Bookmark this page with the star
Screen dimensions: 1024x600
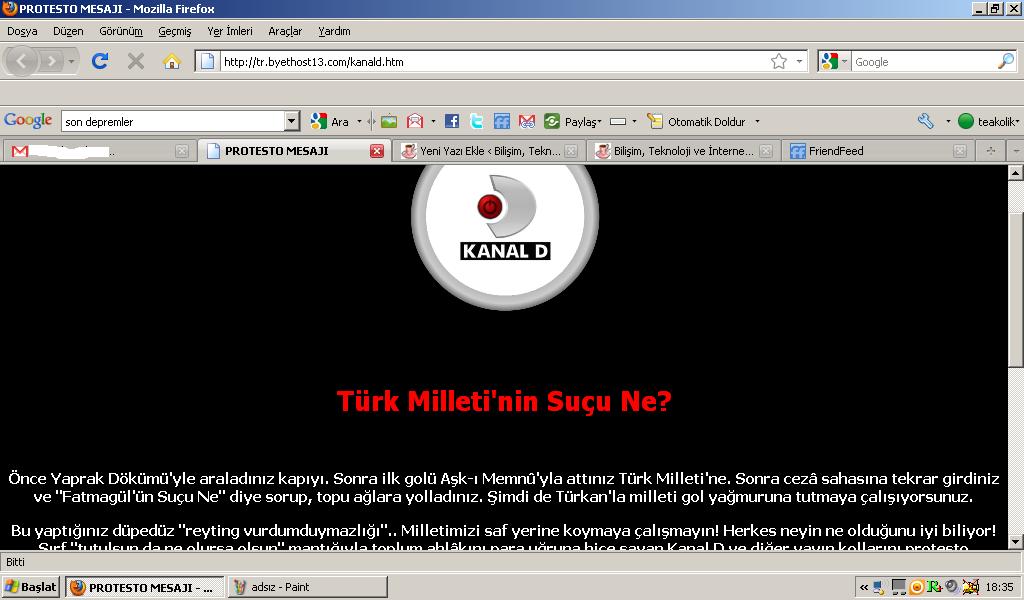tap(778, 61)
